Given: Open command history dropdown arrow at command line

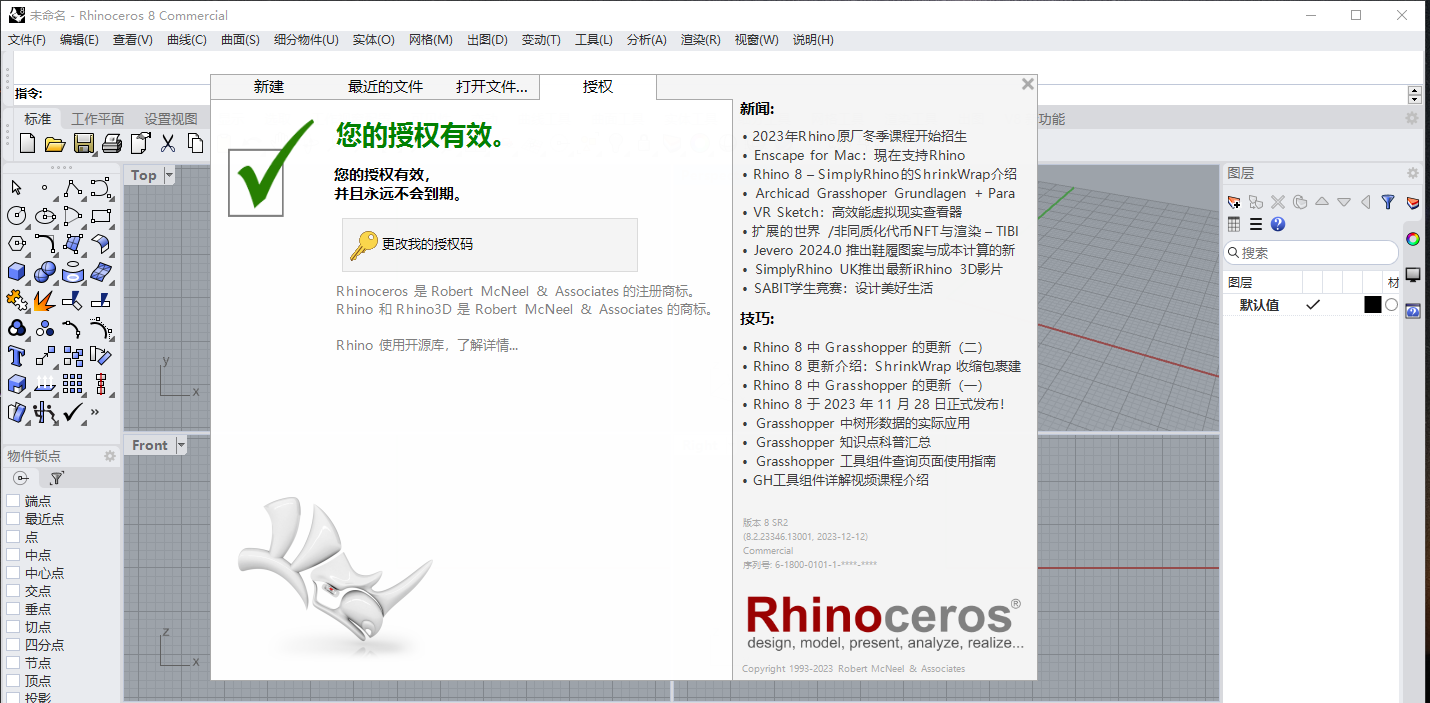Looking at the screenshot, I should [x=1414, y=98].
